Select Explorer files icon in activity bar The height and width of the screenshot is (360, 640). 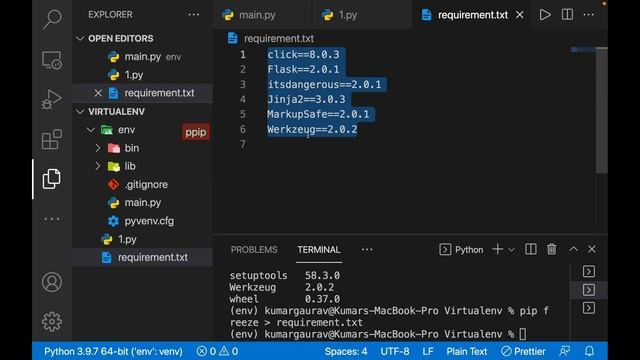pos(52,179)
